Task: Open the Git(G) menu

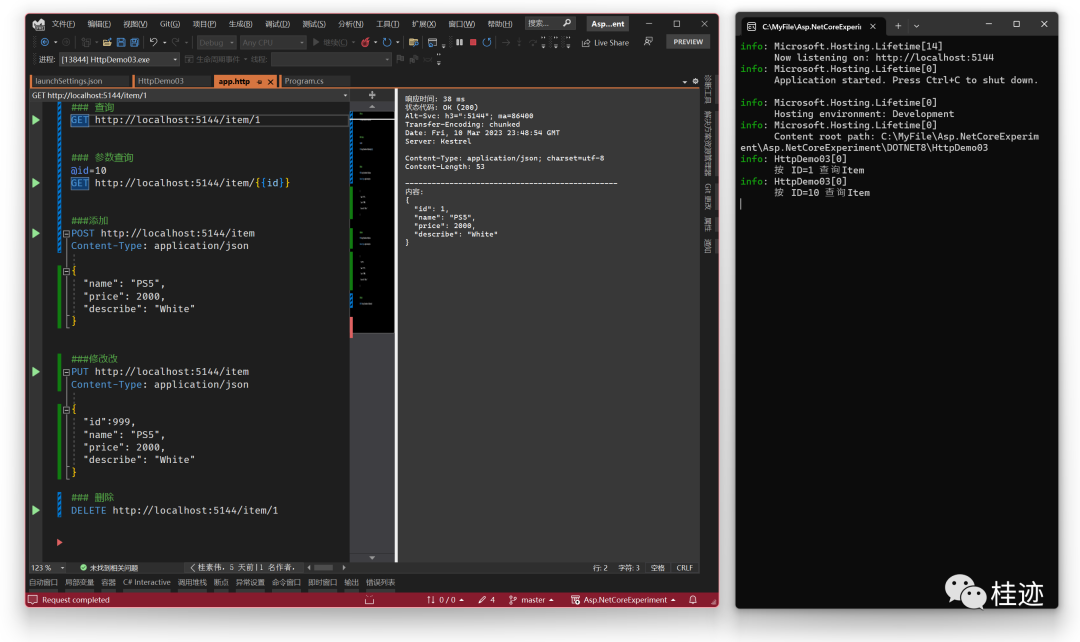Action: 169,24
